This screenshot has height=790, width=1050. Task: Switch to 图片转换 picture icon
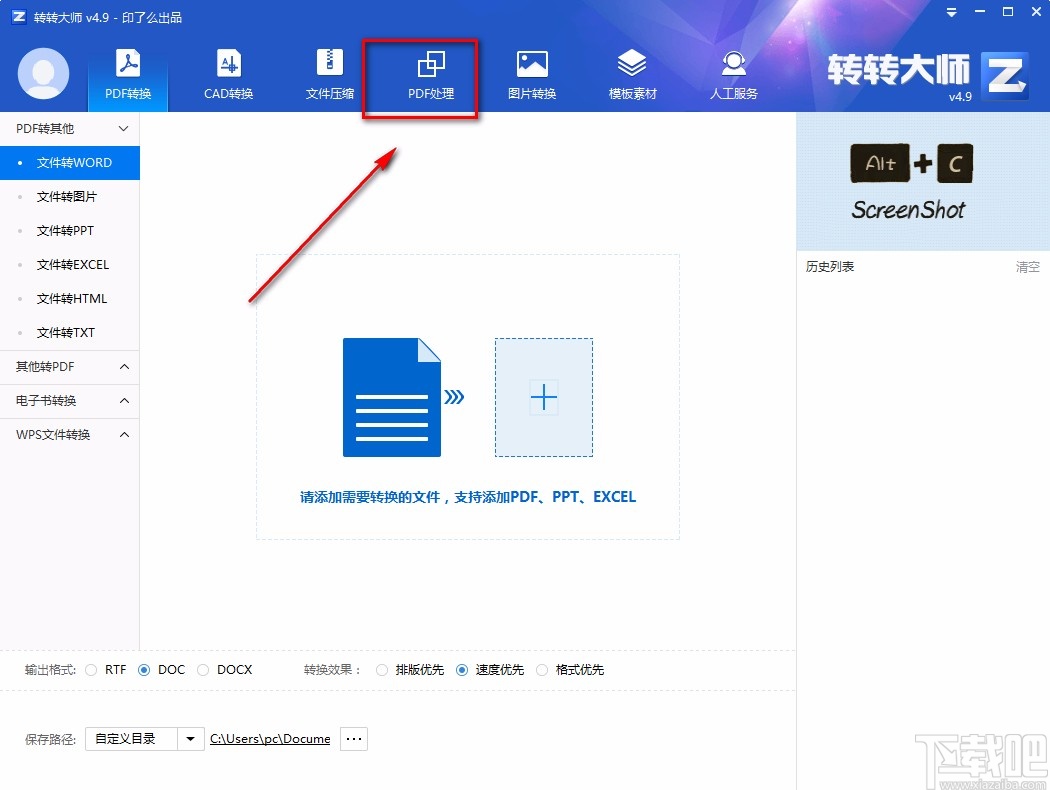[532, 64]
